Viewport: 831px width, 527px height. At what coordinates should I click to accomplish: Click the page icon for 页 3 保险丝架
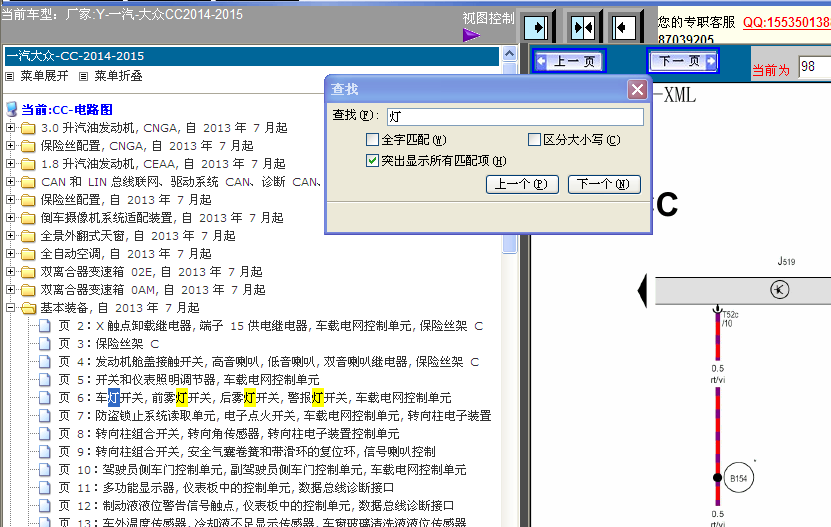tap(45, 344)
